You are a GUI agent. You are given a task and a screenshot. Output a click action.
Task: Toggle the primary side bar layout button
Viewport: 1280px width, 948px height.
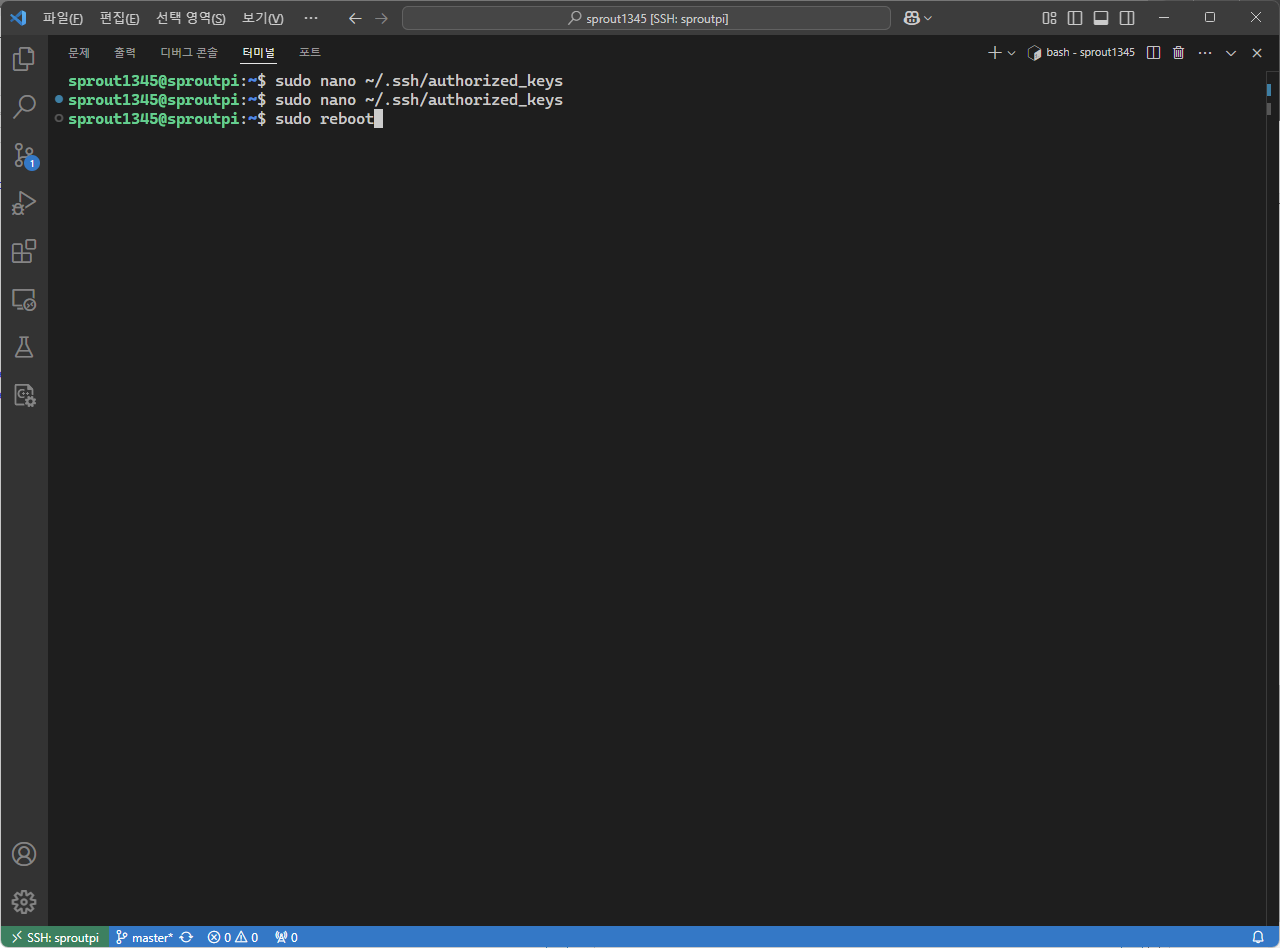[x=1075, y=18]
